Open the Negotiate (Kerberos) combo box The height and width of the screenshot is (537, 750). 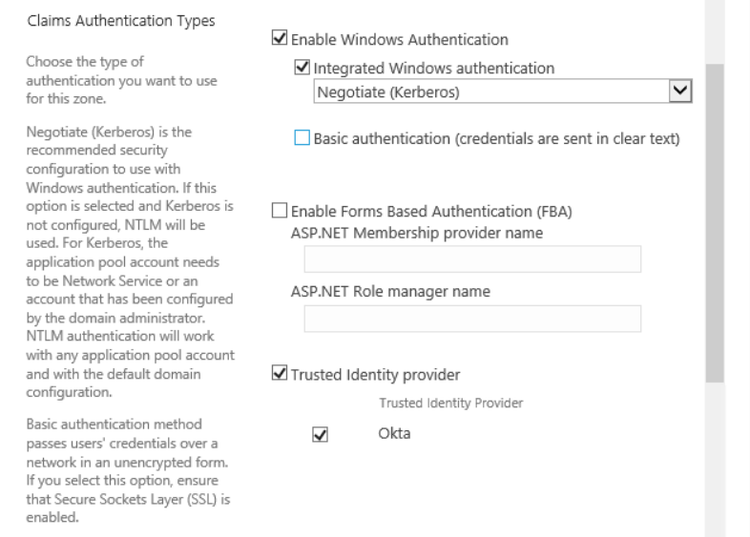490,92
